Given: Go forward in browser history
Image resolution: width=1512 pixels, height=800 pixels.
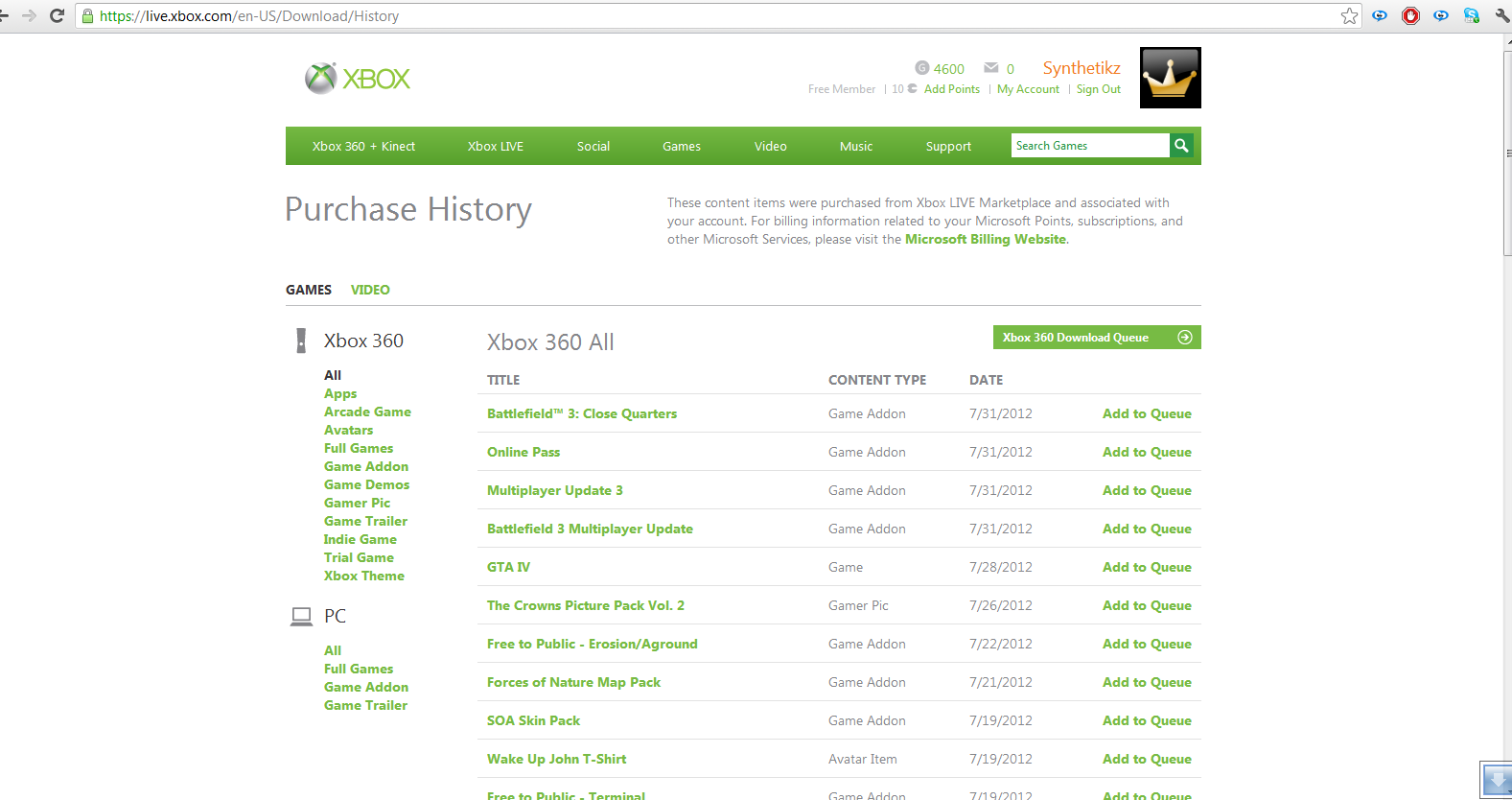Looking at the screenshot, I should pos(29,15).
